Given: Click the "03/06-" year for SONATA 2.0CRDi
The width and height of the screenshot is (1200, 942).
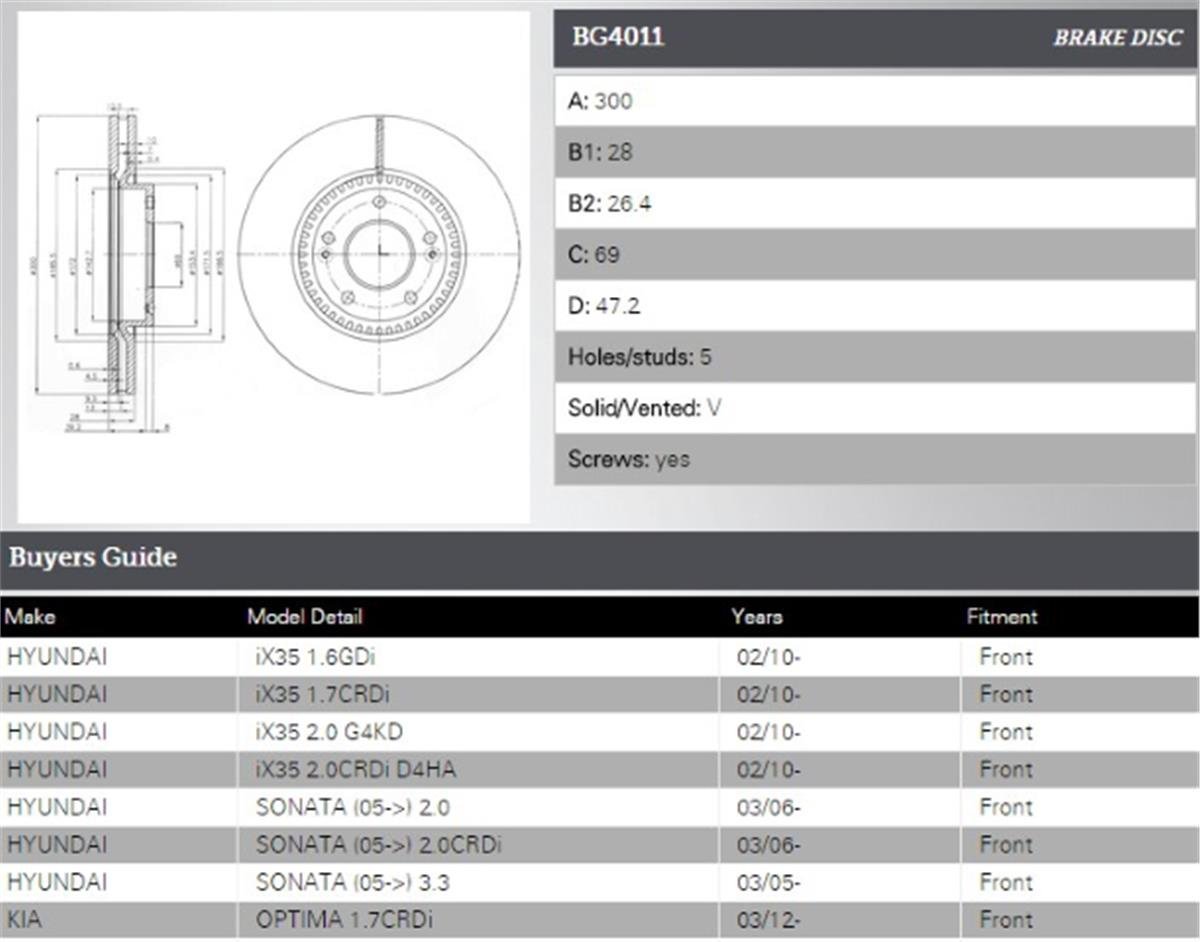Looking at the screenshot, I should 768,845.
